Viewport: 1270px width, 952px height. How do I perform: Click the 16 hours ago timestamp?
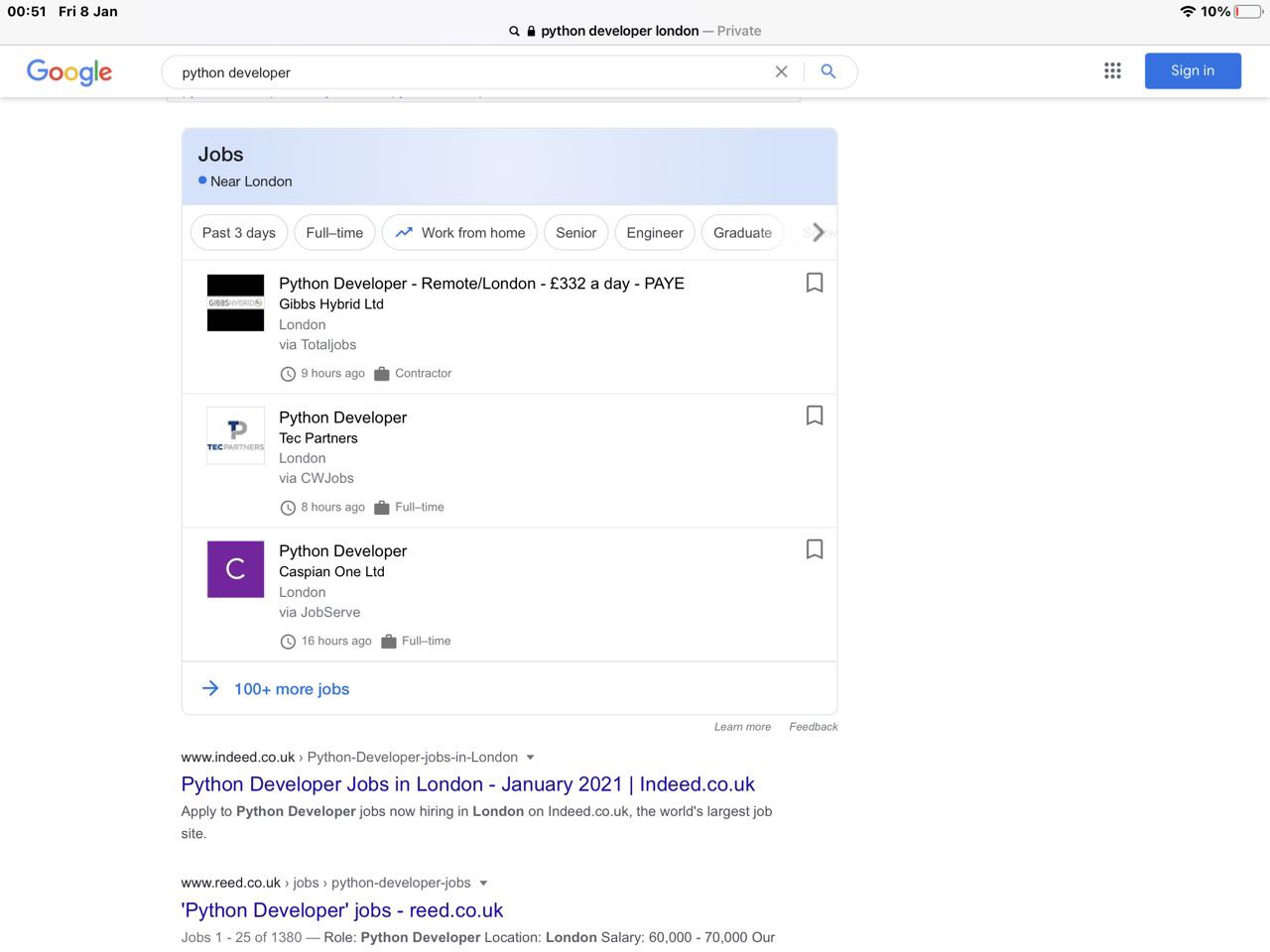[x=336, y=642]
